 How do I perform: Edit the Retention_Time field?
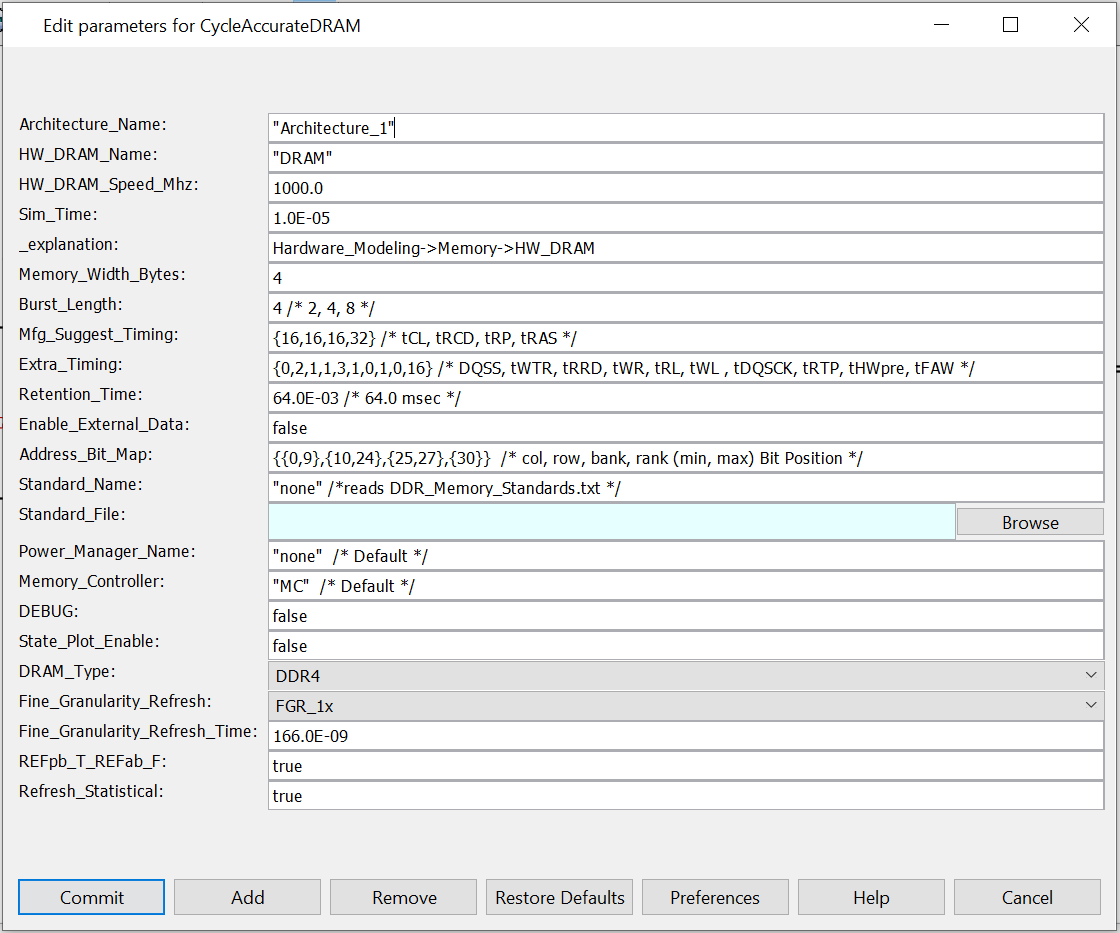pos(686,398)
